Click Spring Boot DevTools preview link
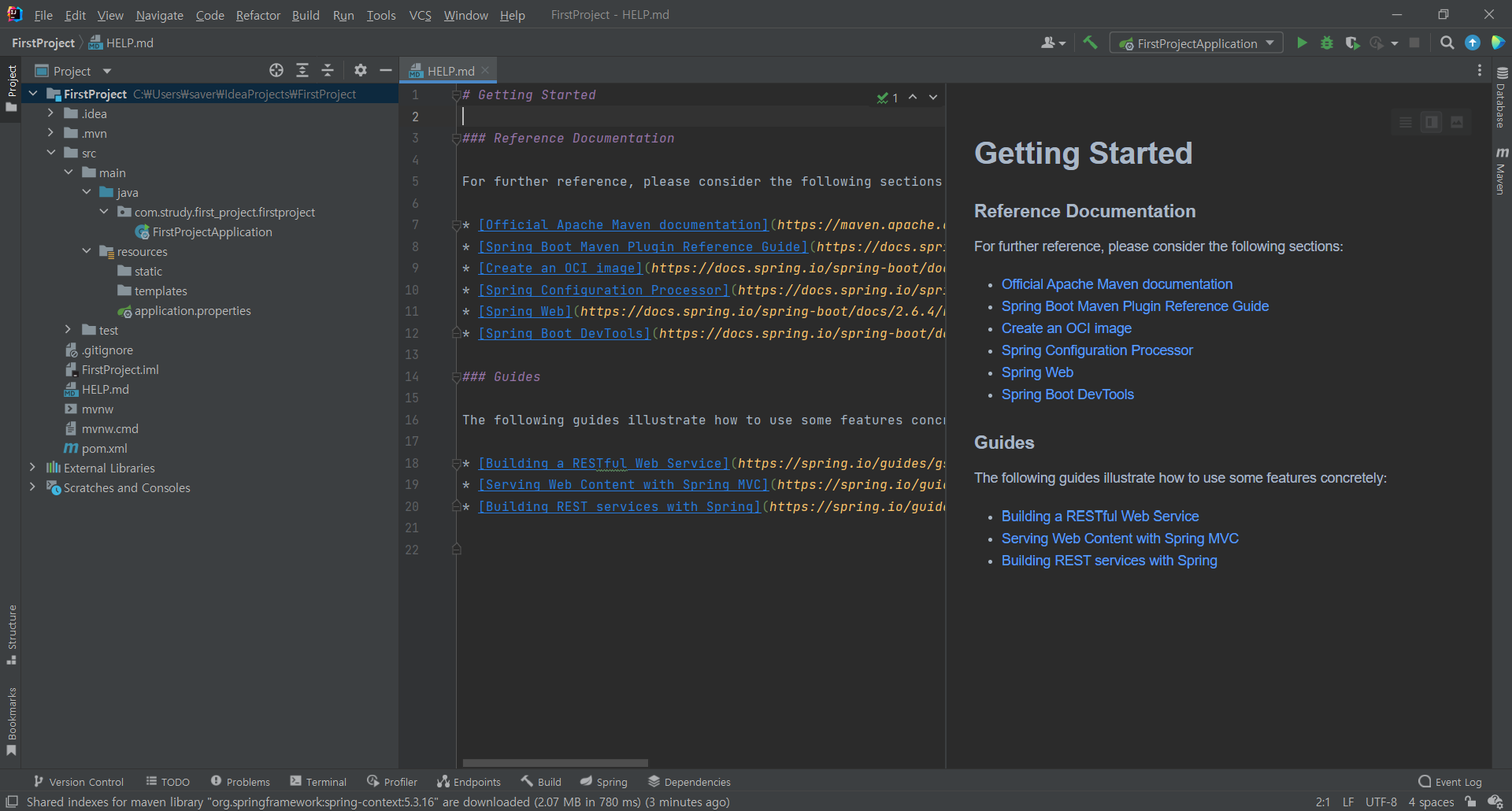Viewport: 1512px width, 811px height. 1067,394
